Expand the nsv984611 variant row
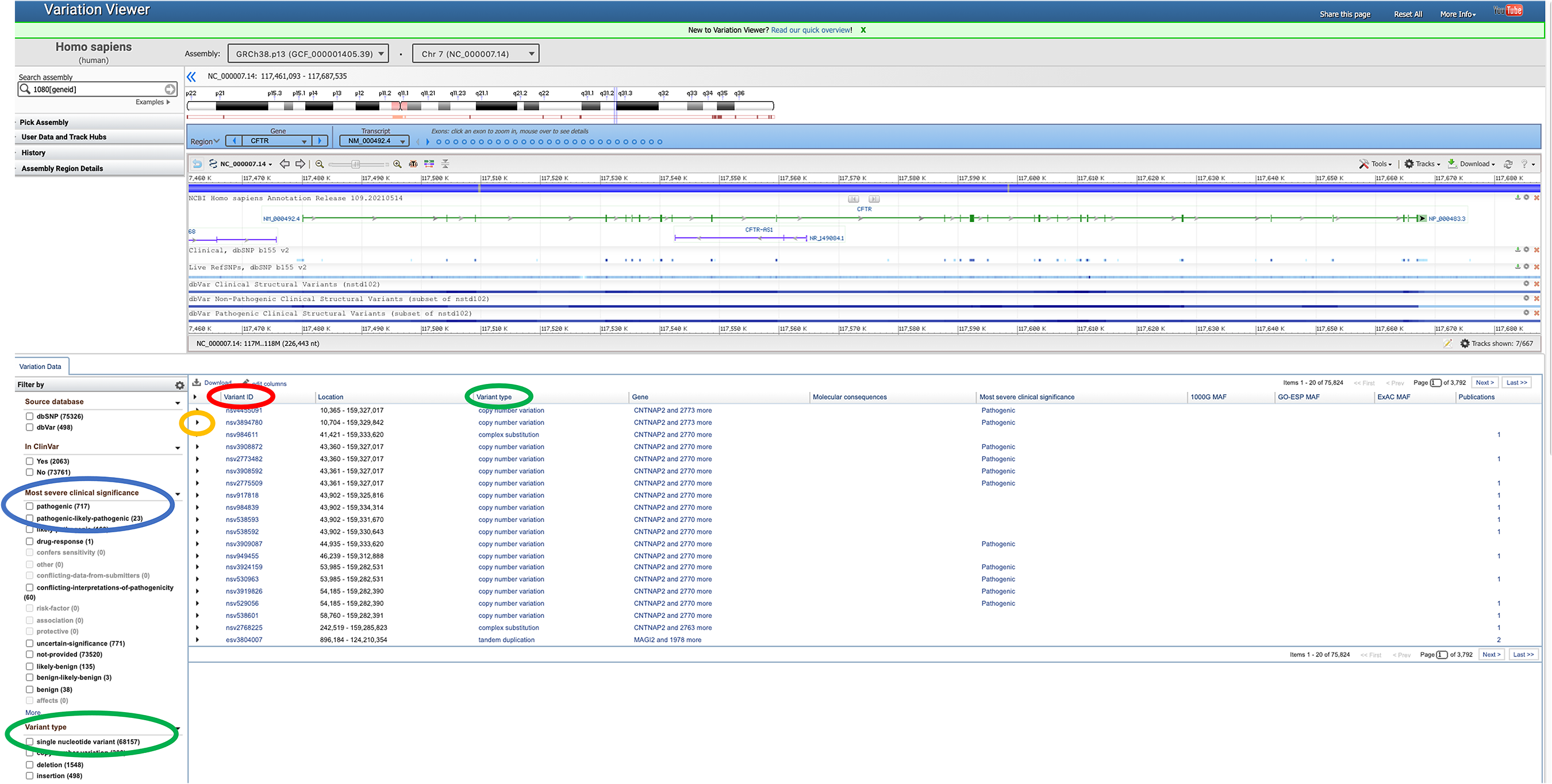This screenshot has width=1552, height=784. pos(197,435)
